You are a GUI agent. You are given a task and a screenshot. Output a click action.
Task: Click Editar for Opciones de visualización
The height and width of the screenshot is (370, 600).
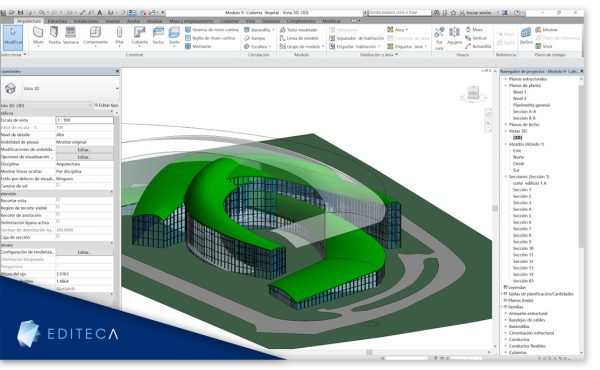84,157
